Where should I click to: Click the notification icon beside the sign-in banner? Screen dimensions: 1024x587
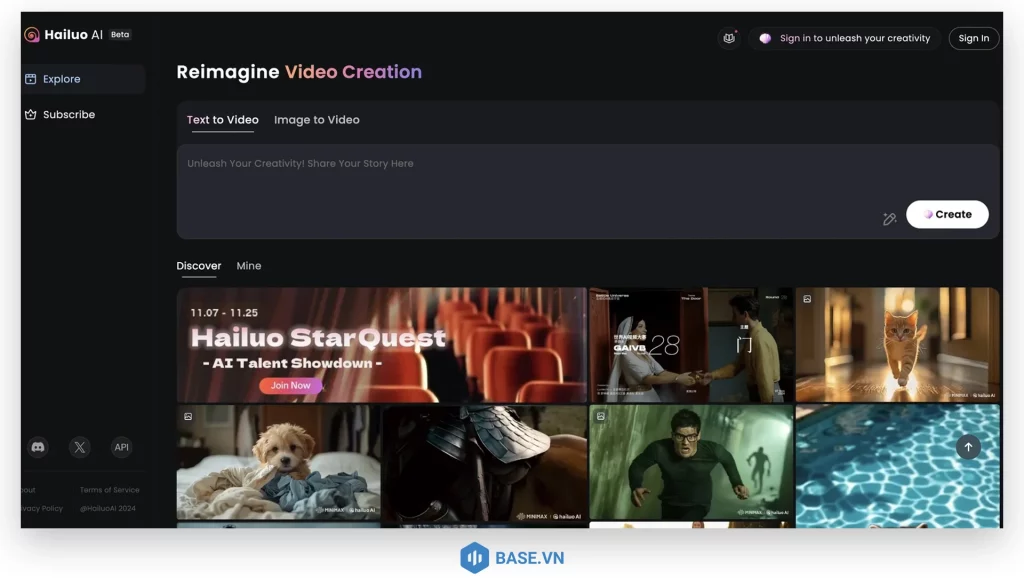(729, 39)
